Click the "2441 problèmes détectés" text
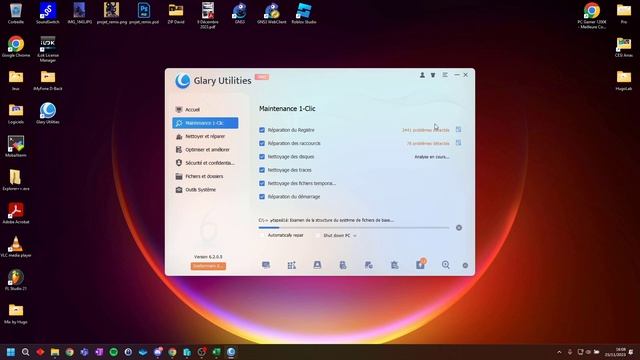The height and width of the screenshot is (360, 640). tap(425, 130)
